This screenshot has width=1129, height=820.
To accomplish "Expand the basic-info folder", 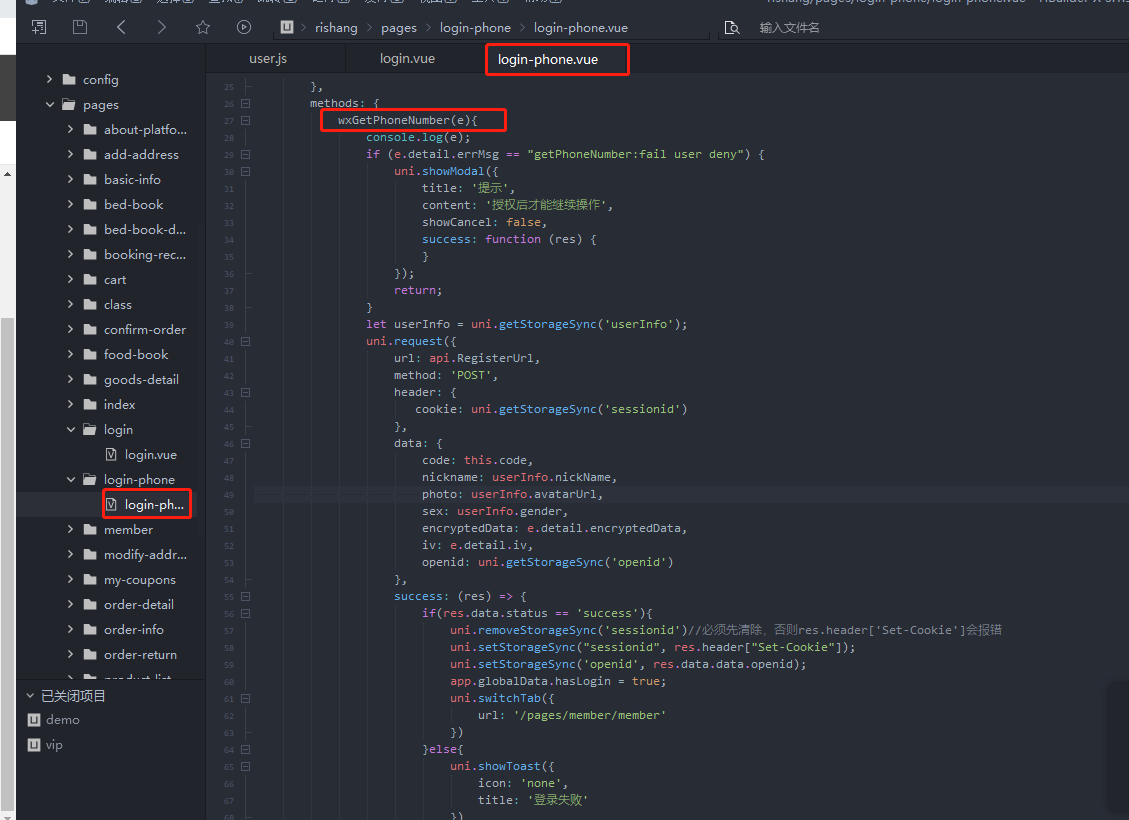I will point(71,179).
